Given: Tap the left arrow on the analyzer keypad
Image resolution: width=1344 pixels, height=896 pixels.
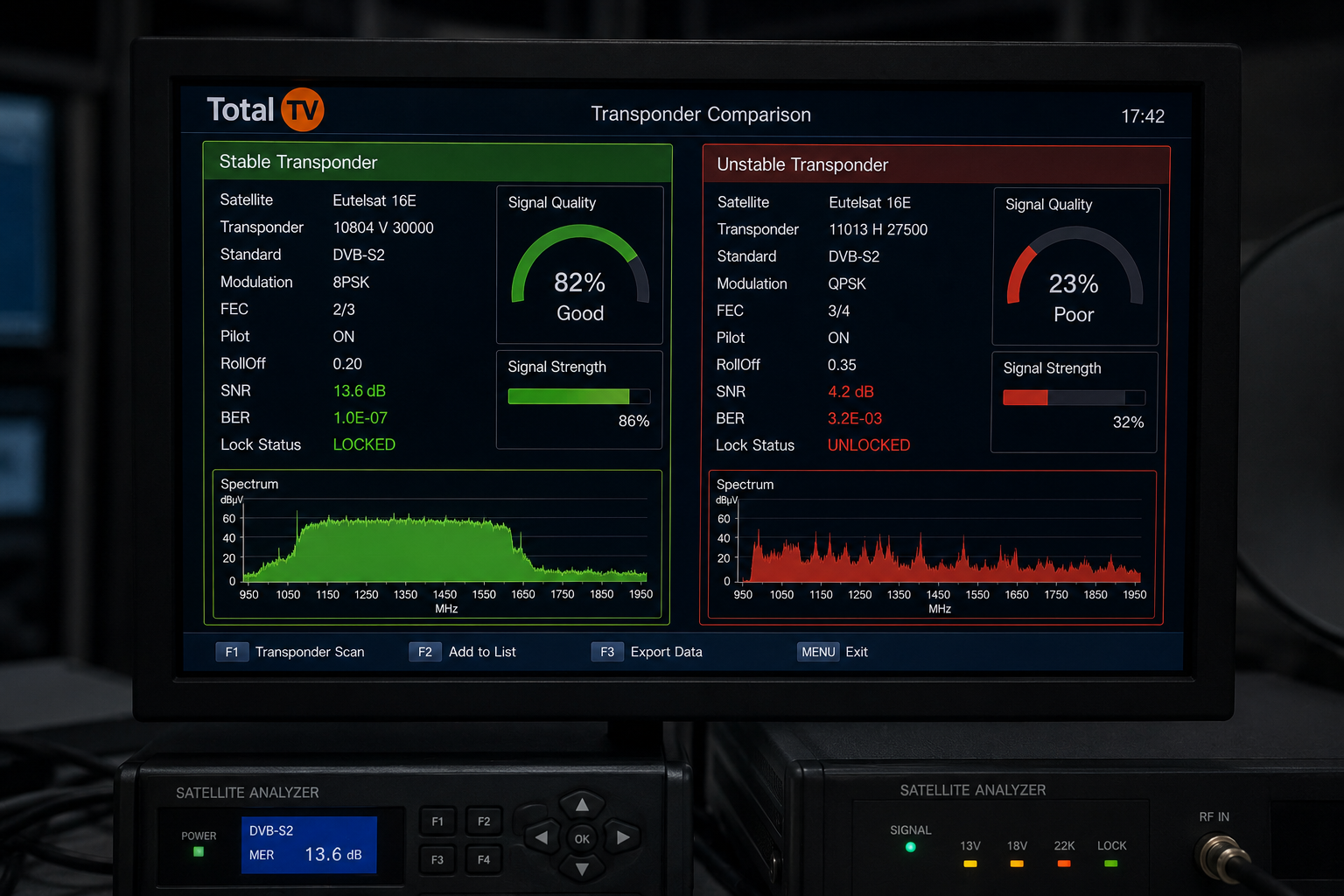Looking at the screenshot, I should point(542,837).
